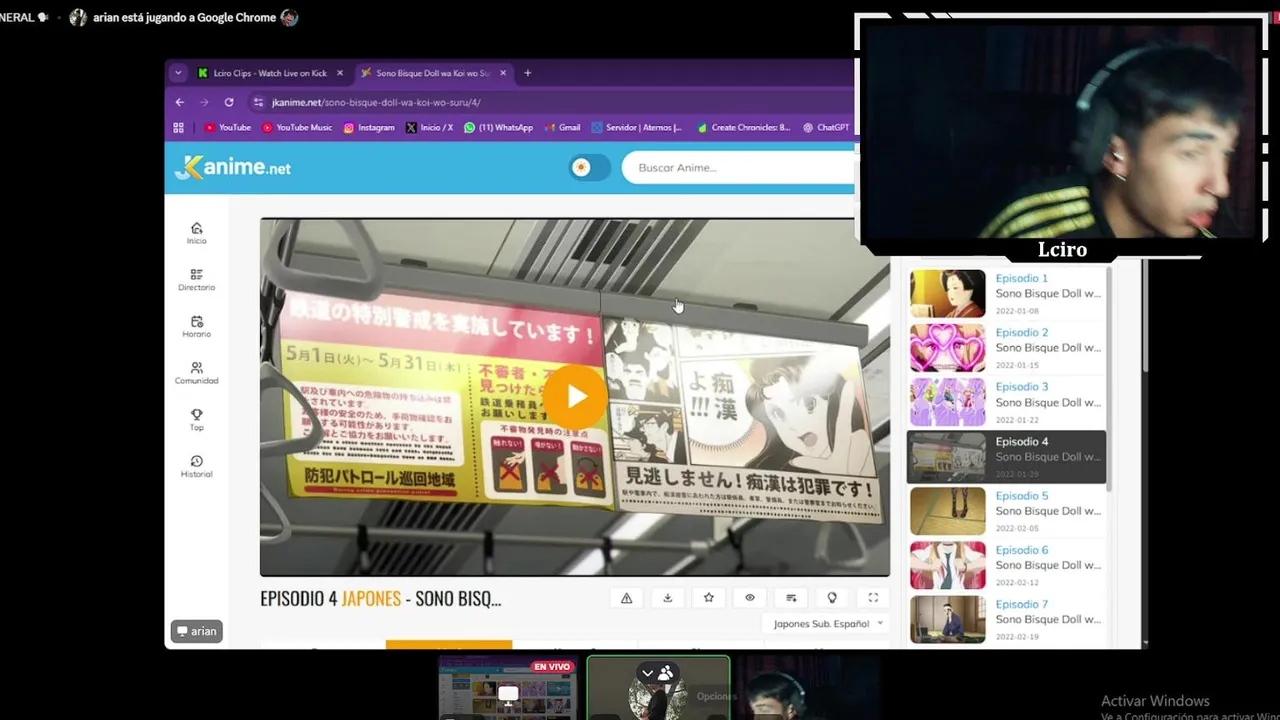Open the Historial sidebar icon
Screen dimensions: 1280x720
(x=196, y=467)
